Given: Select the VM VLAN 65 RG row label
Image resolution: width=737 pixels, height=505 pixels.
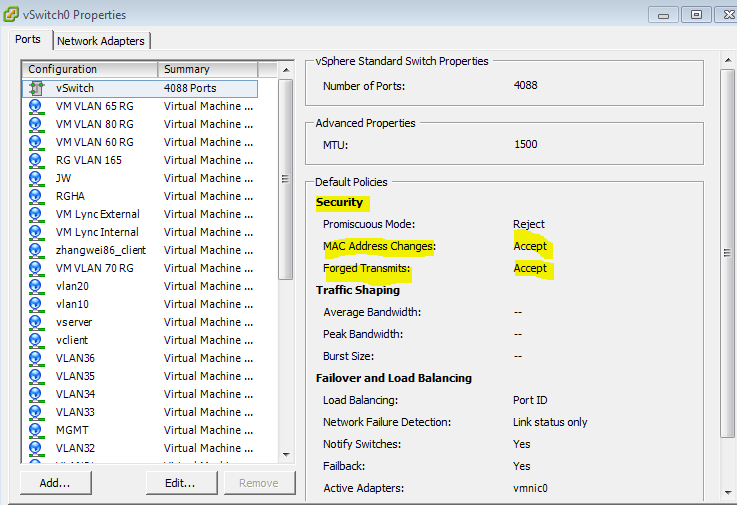Looking at the screenshot, I should pos(94,106).
